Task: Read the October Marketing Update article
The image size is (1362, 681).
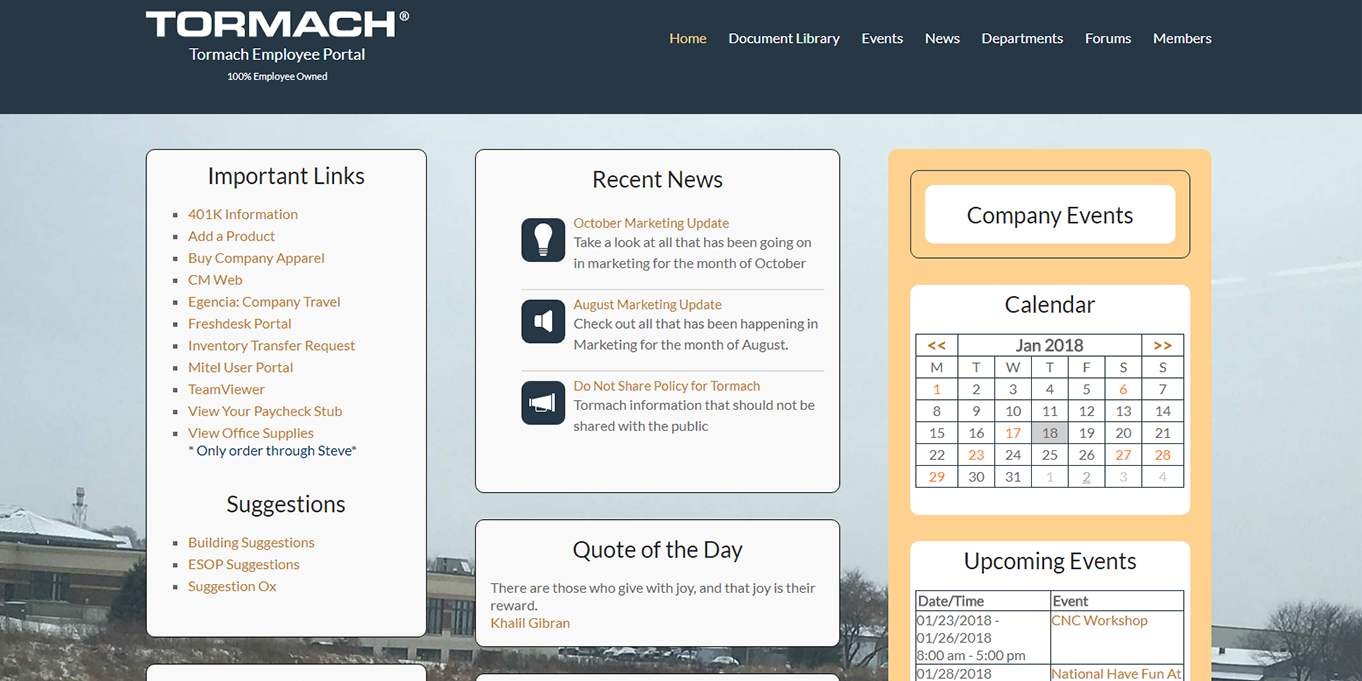Action: point(650,223)
